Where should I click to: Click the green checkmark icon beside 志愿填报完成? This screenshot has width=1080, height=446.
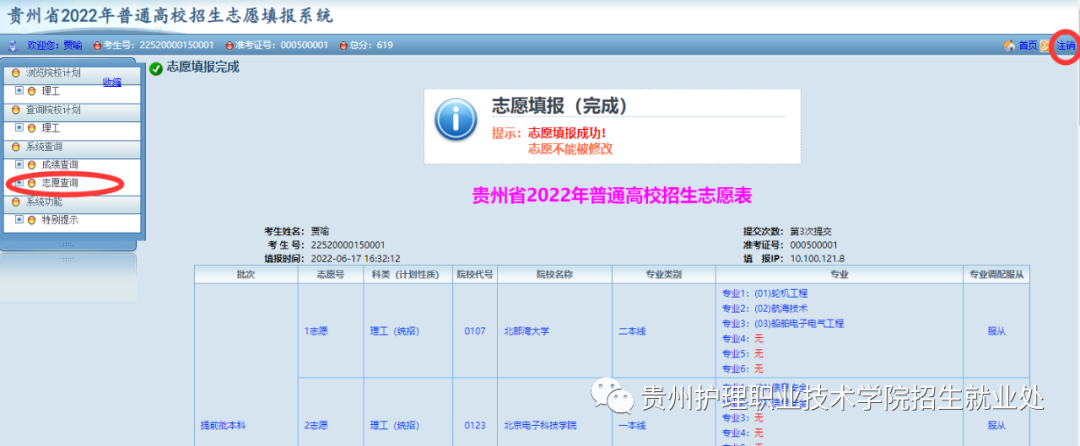pyautogui.click(x=155, y=69)
